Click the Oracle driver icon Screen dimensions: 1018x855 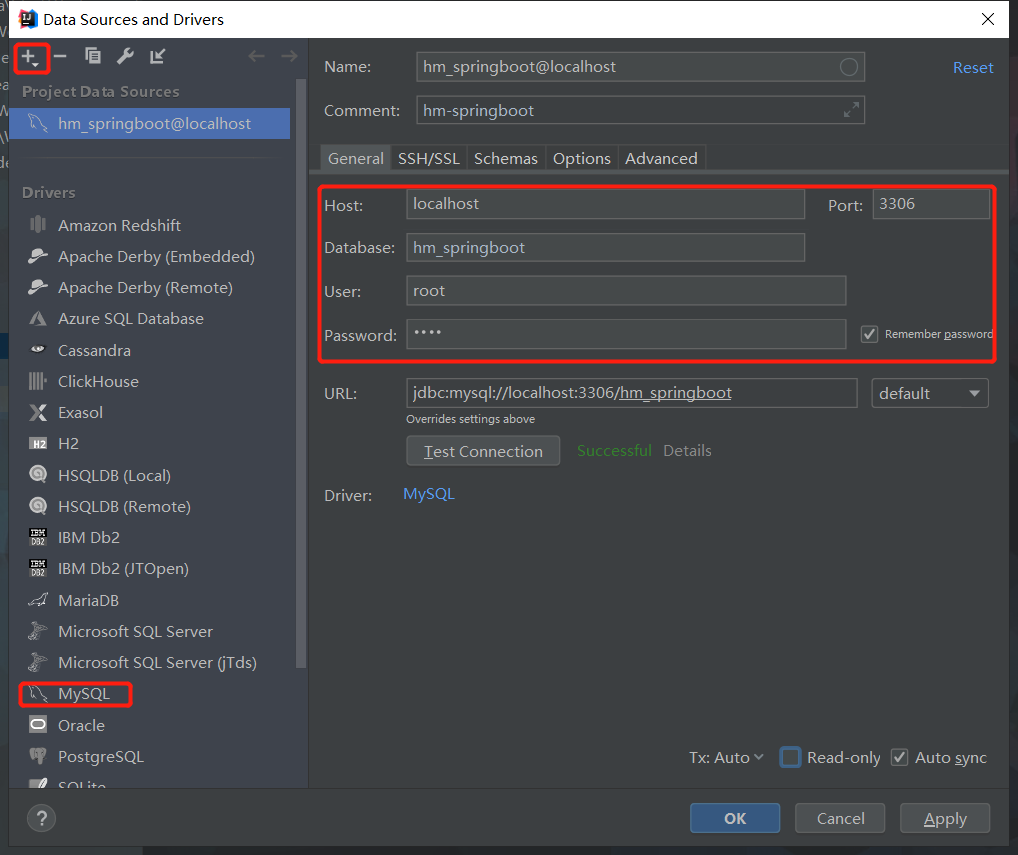tap(38, 725)
